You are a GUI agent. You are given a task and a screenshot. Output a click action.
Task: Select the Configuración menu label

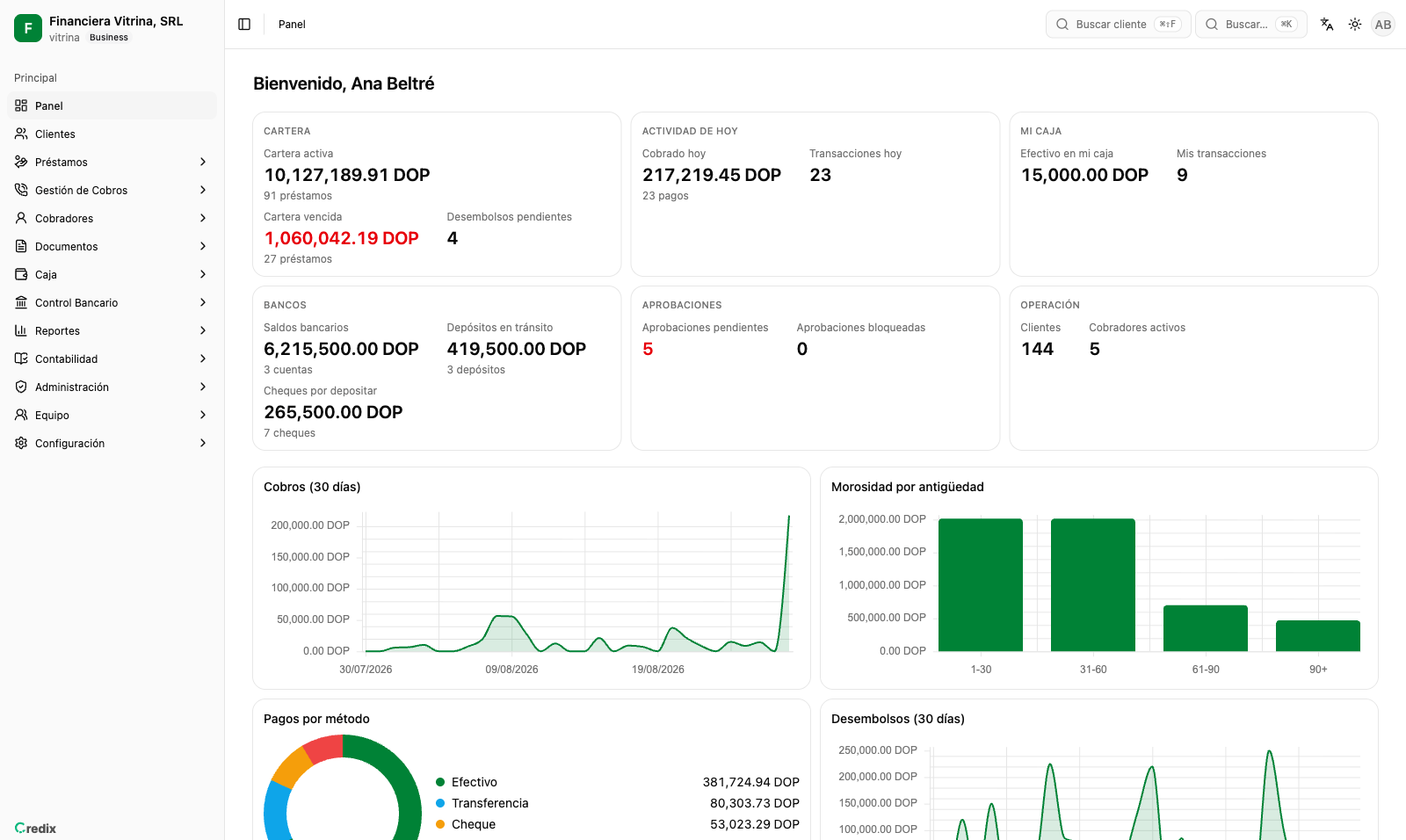click(x=69, y=443)
